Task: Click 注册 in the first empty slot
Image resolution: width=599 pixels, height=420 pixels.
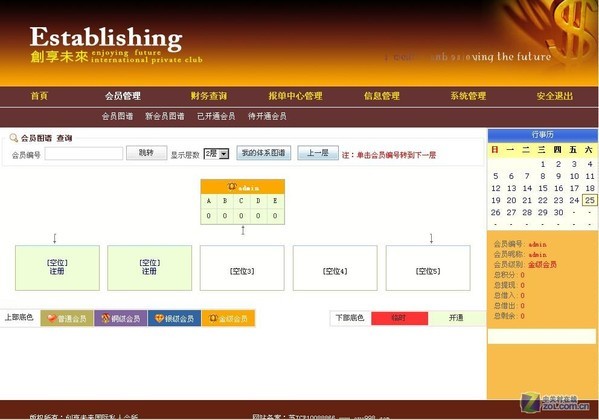Action: coord(57,271)
